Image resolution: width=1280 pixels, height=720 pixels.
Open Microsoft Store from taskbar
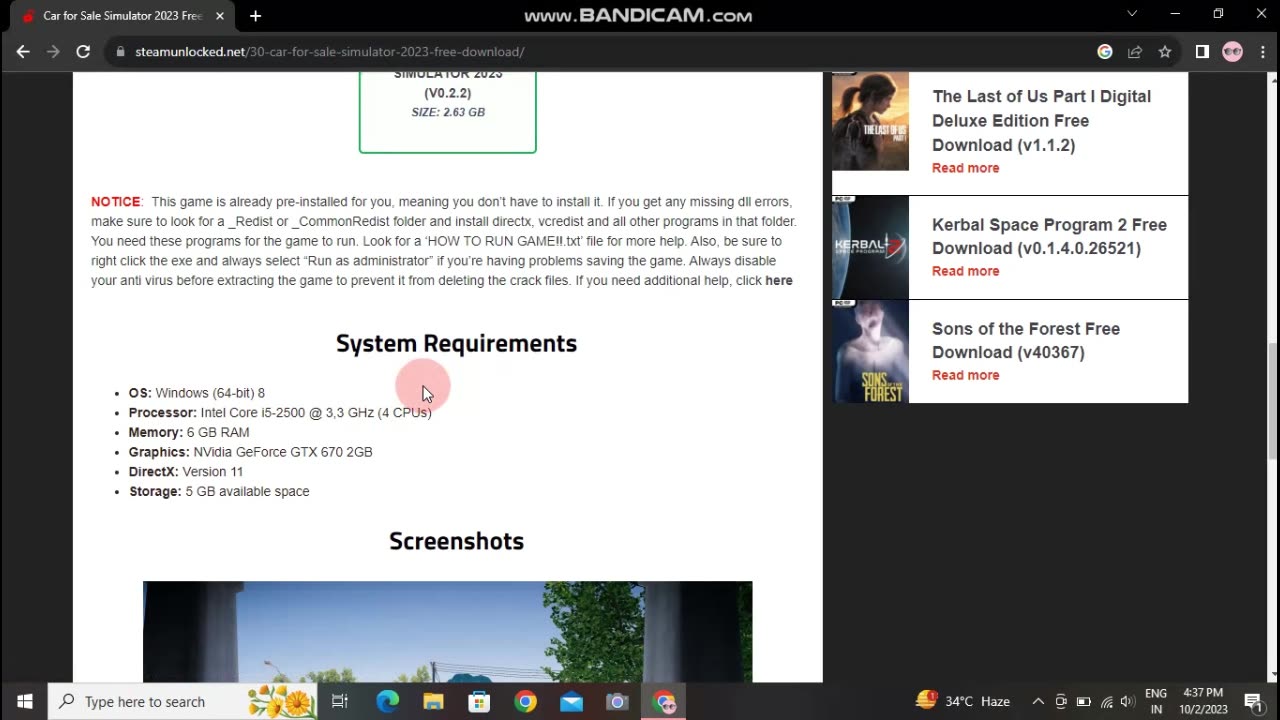tap(479, 701)
